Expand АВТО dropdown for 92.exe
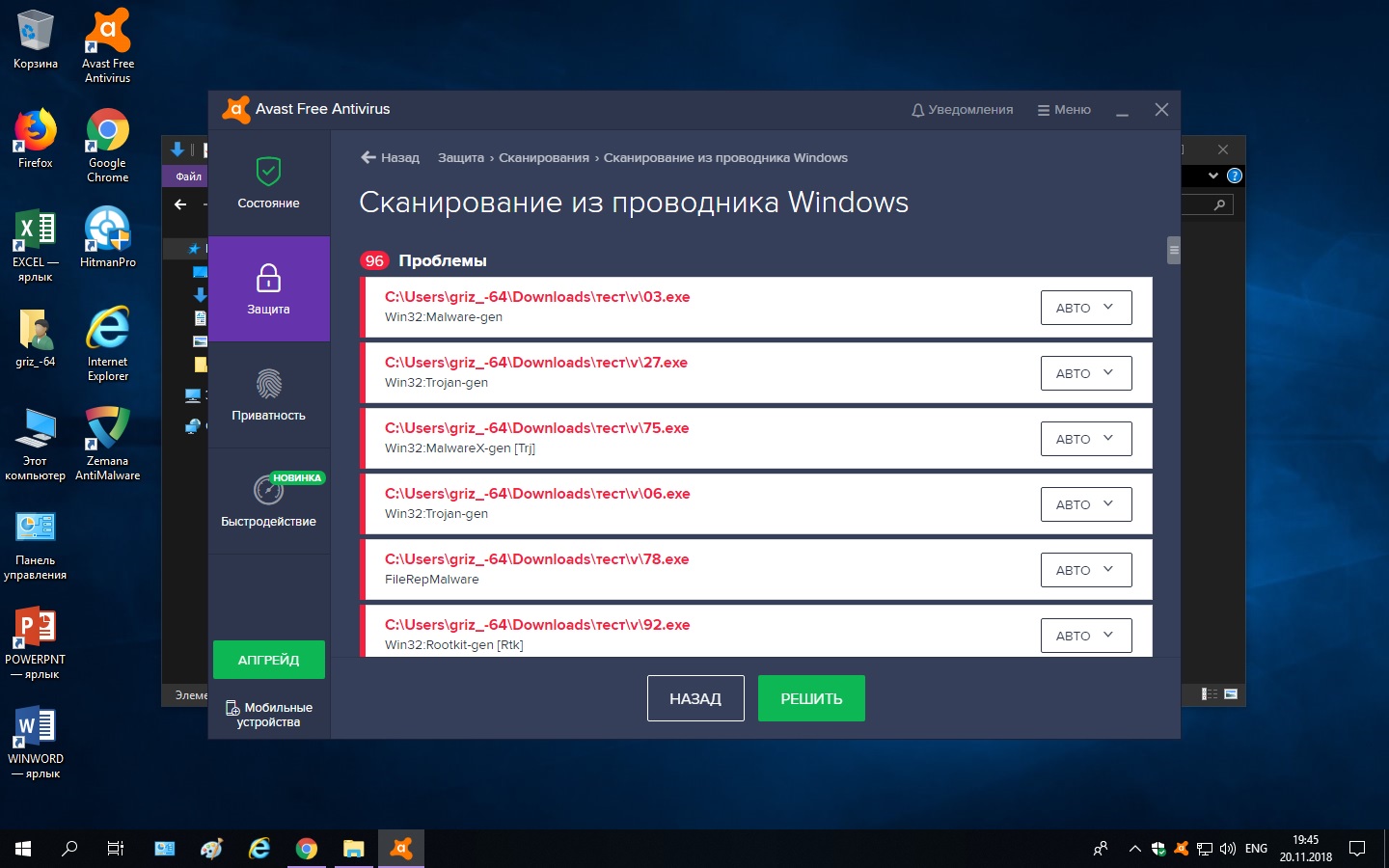 point(1086,636)
